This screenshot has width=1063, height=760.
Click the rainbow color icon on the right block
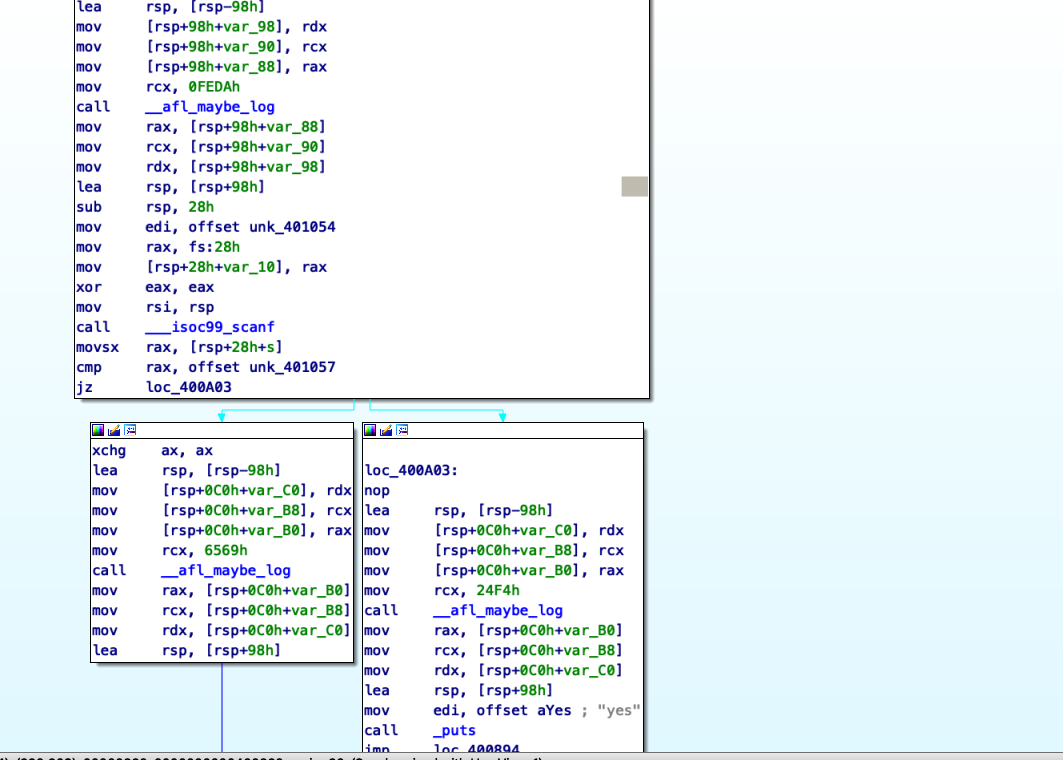[371, 430]
